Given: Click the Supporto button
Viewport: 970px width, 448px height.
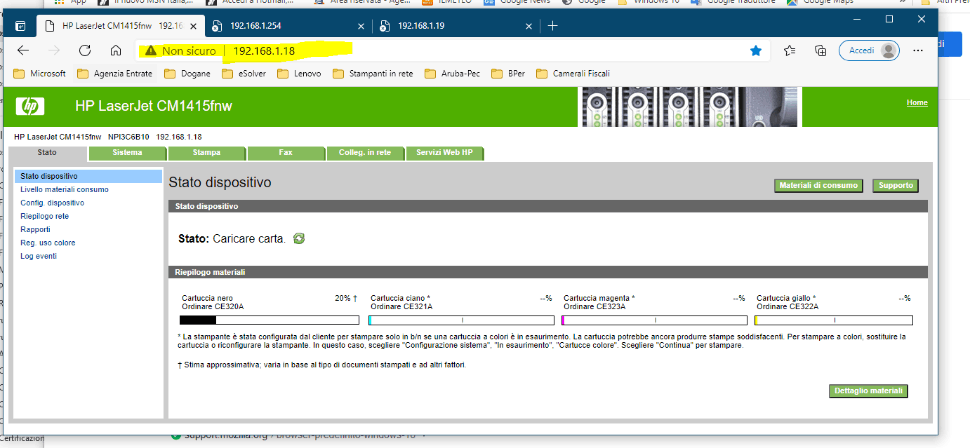Looking at the screenshot, I should pyautogui.click(x=895, y=186).
